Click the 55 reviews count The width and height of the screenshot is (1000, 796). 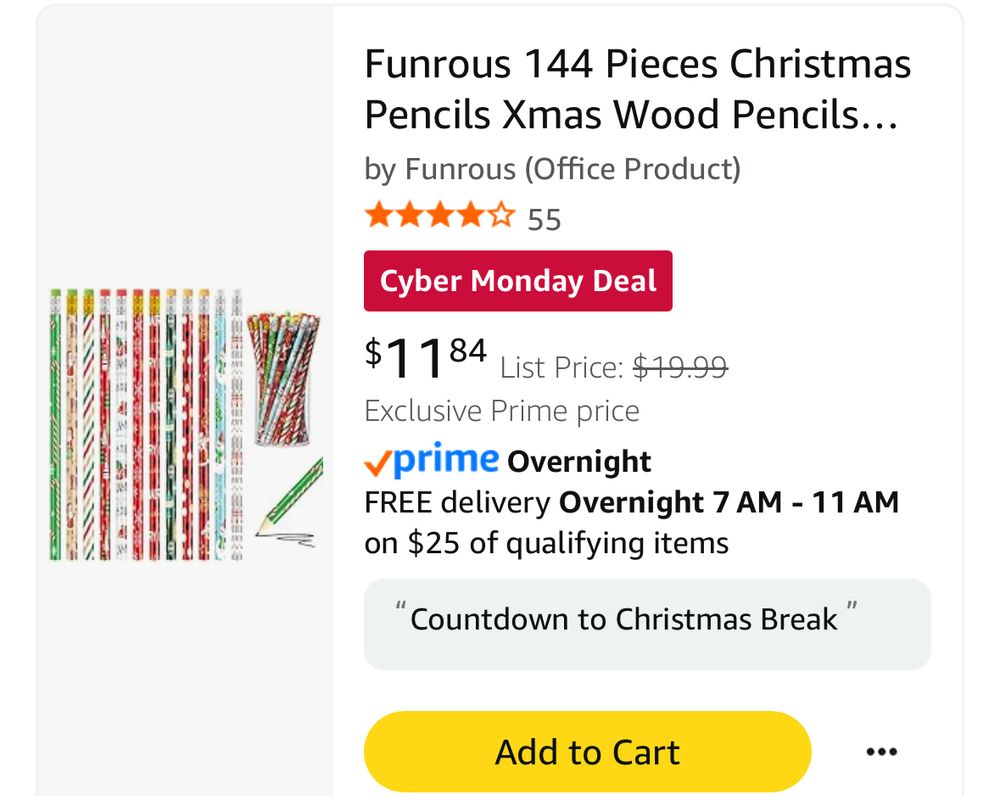click(x=544, y=219)
